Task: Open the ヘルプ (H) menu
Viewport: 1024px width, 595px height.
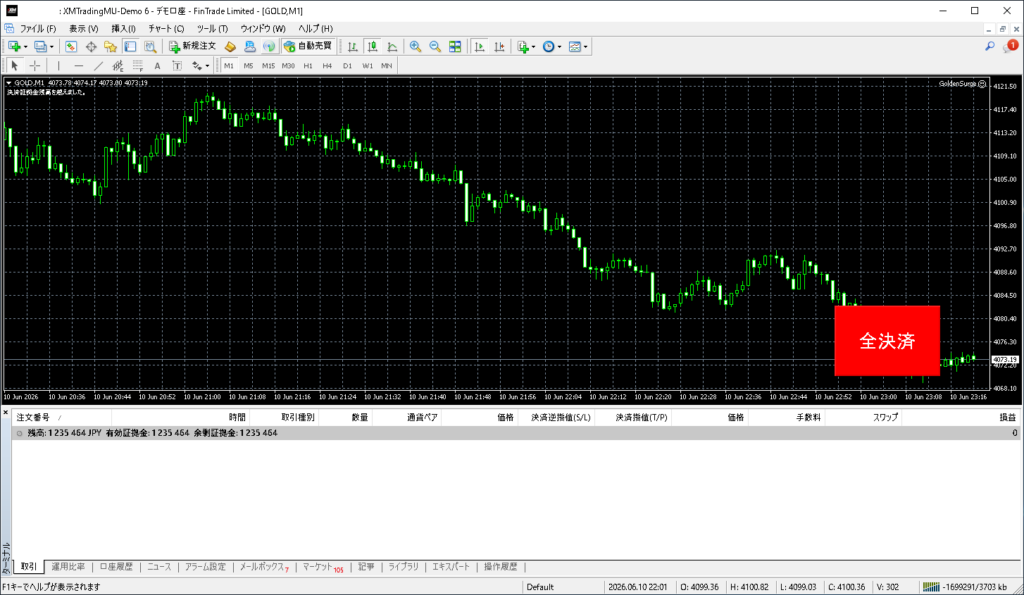Action: pyautogui.click(x=315, y=29)
